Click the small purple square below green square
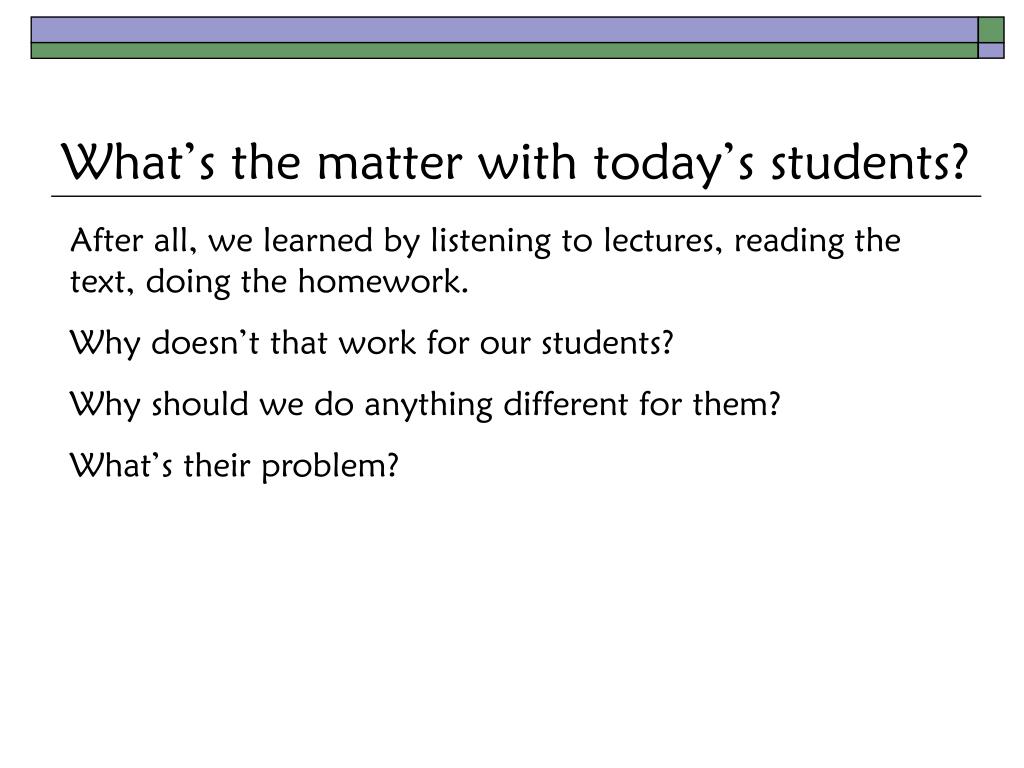 coord(991,51)
